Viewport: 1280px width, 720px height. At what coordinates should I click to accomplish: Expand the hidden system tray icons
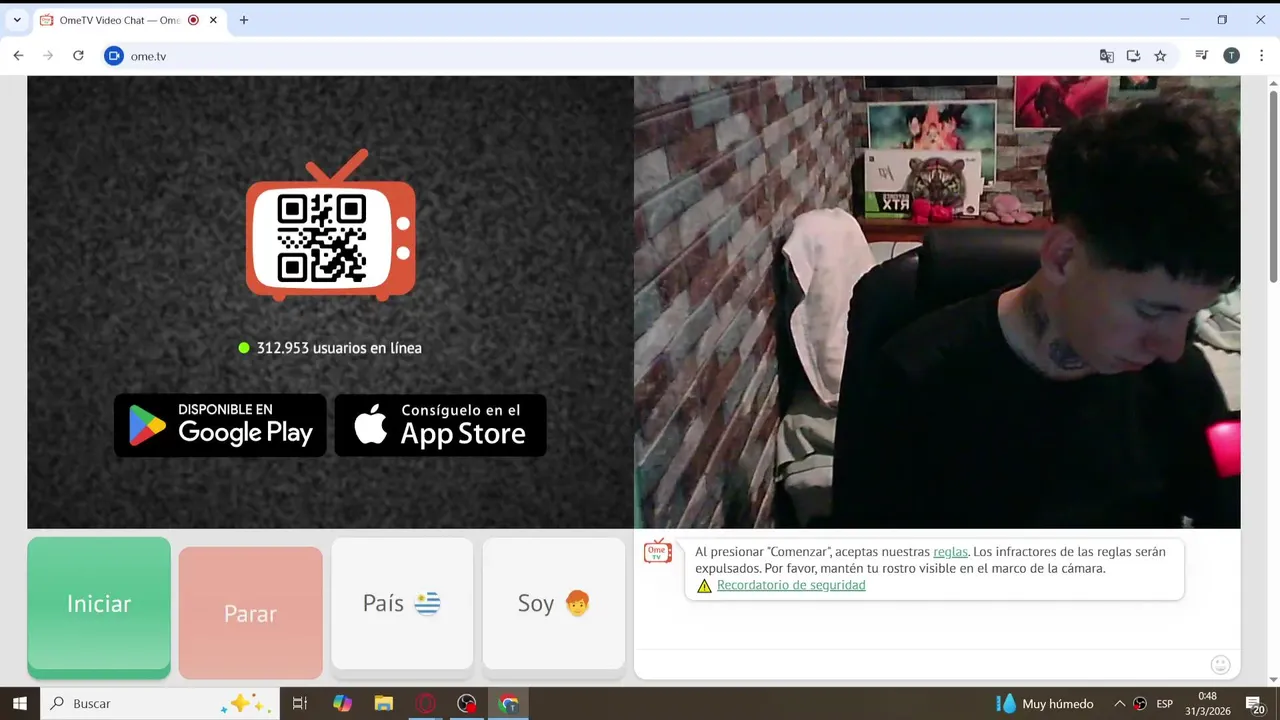(x=1120, y=704)
